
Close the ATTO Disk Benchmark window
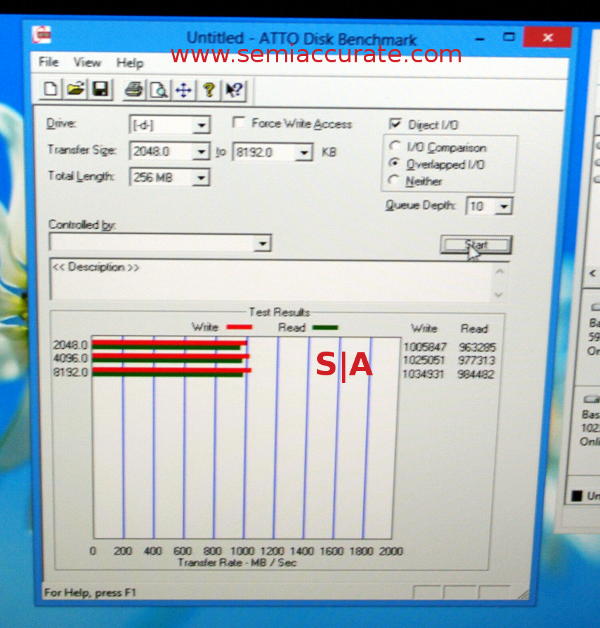pyautogui.click(x=548, y=37)
